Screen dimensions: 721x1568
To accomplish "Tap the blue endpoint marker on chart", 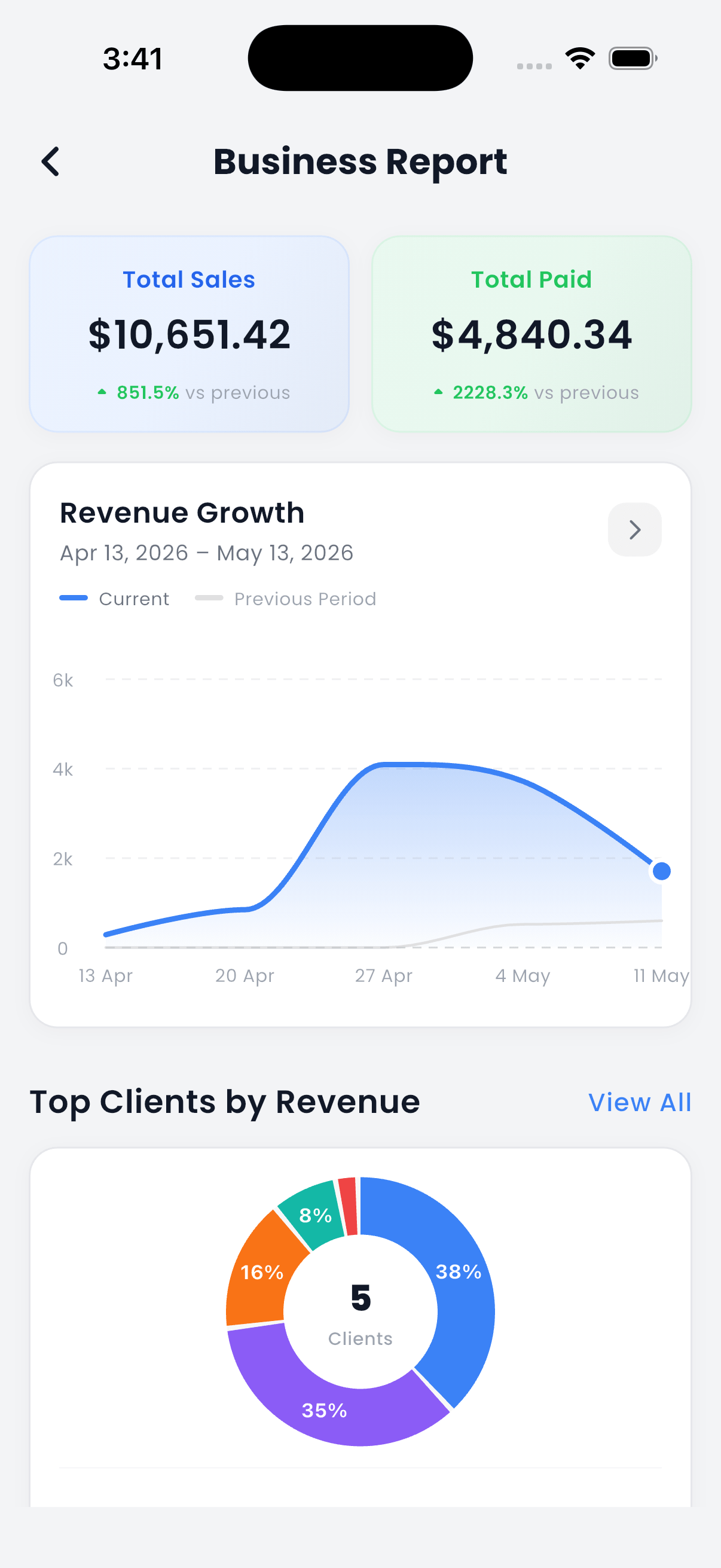I will coord(661,872).
